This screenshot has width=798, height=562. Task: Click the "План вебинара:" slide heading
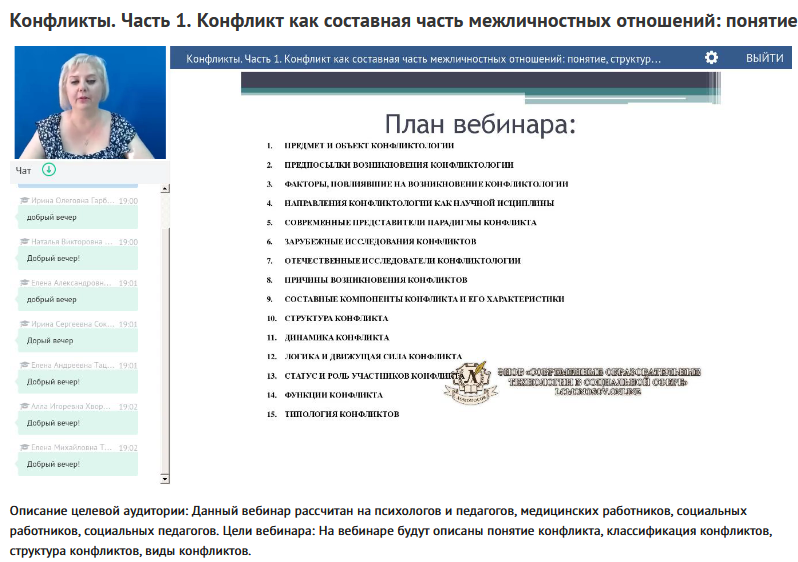point(480,125)
